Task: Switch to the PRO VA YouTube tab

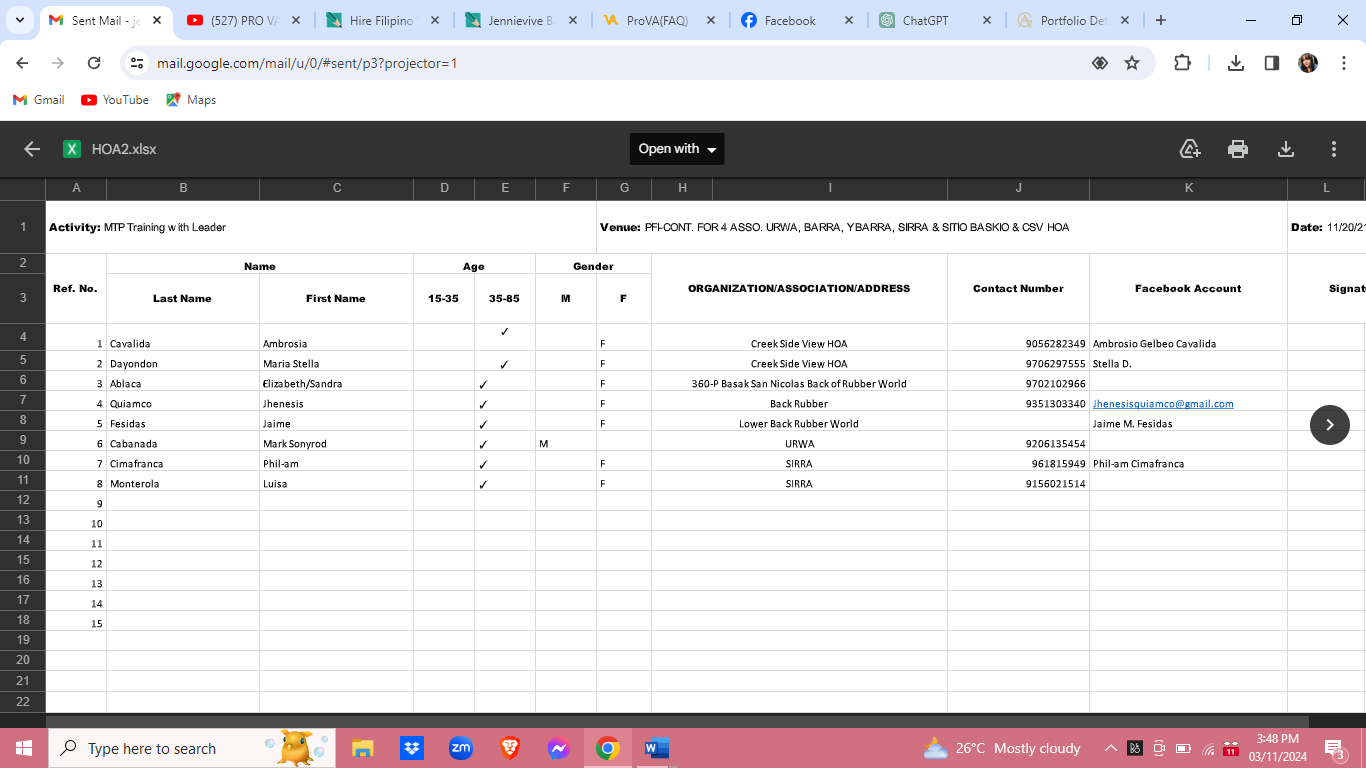Action: pyautogui.click(x=244, y=20)
